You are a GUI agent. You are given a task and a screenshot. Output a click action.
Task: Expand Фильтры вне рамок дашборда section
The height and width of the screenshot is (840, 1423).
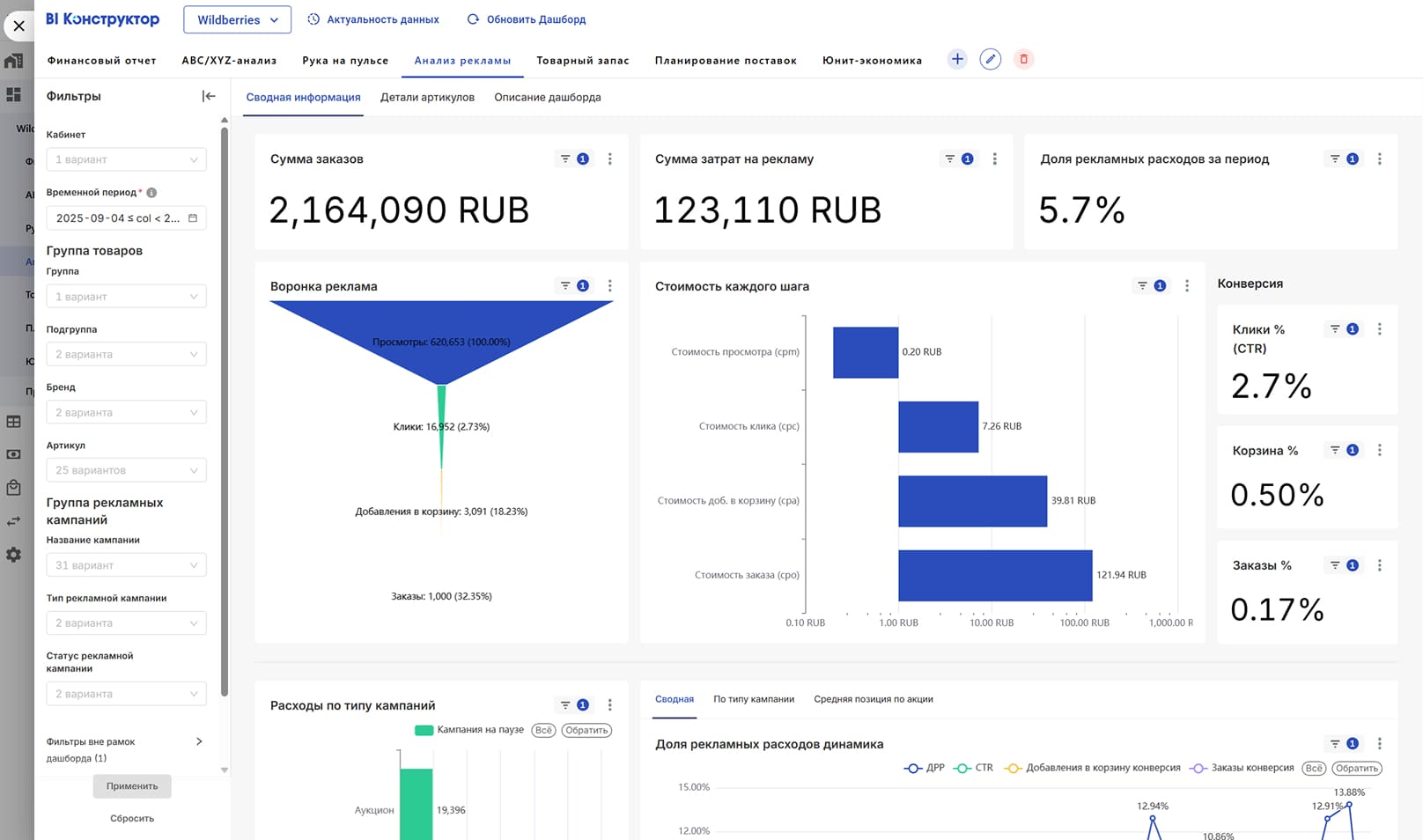point(199,741)
